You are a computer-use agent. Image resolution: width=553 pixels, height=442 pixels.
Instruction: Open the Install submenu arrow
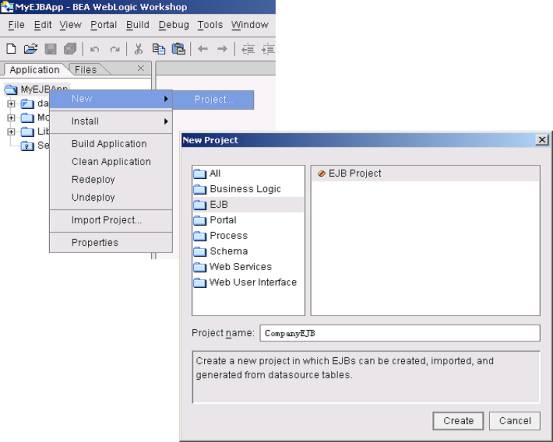click(x=166, y=121)
